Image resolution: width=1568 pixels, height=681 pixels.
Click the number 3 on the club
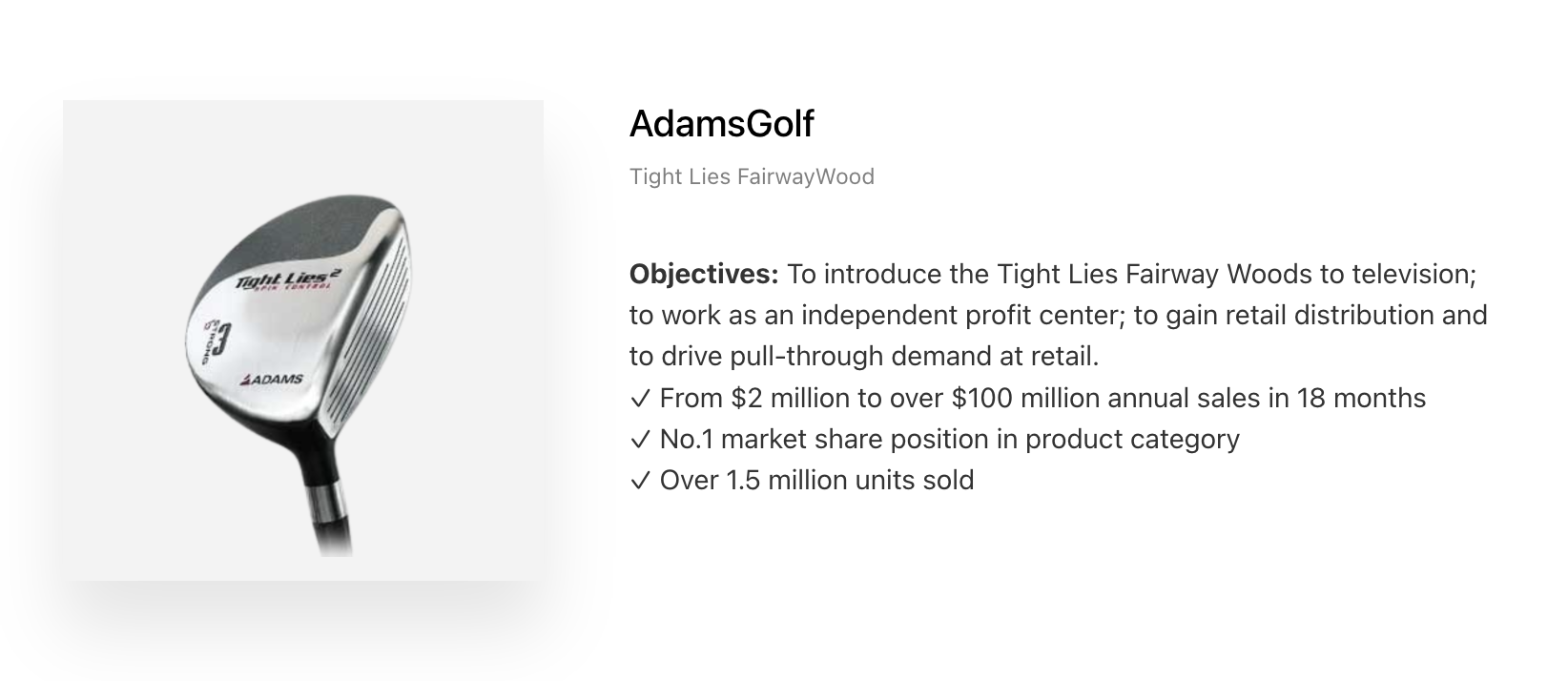point(219,340)
